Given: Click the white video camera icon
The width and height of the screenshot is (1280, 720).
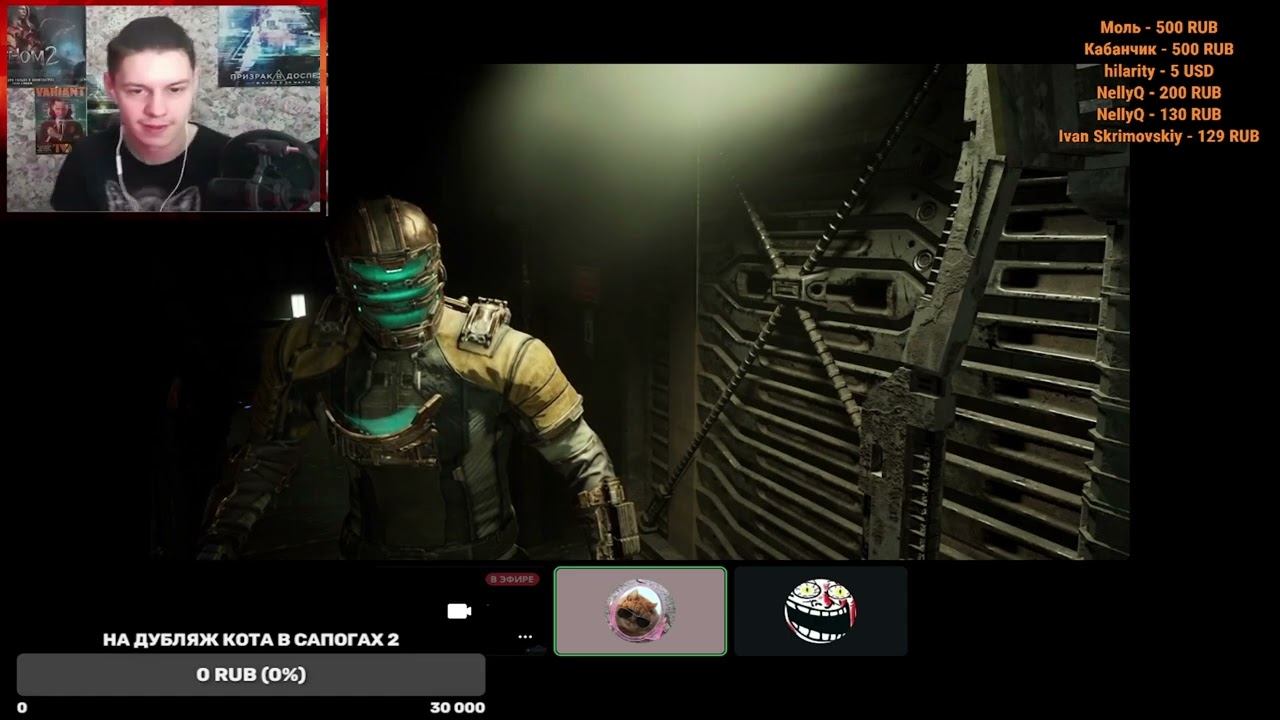Looking at the screenshot, I should (x=459, y=611).
